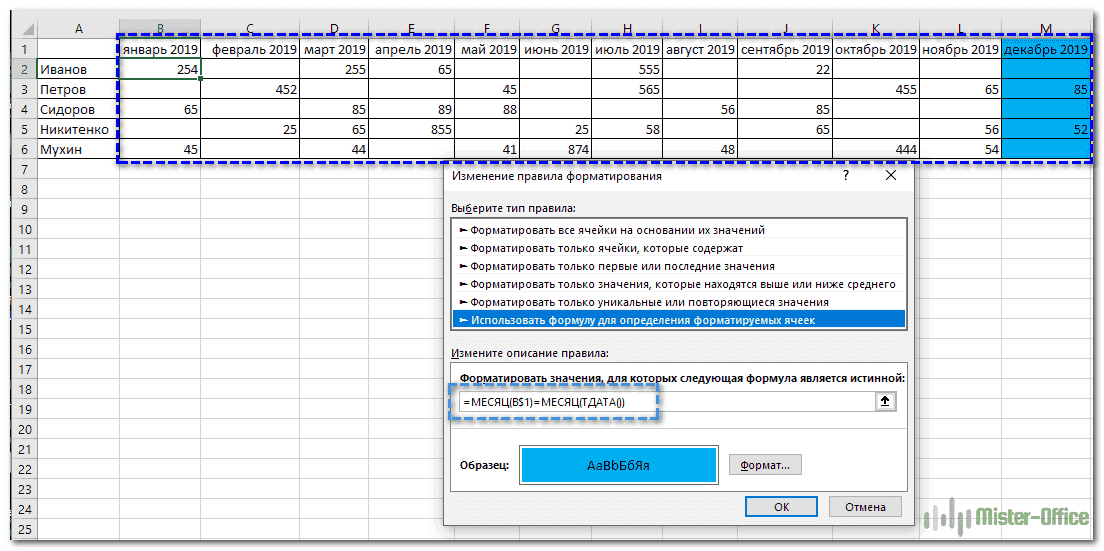1104x551 pixels.
Task: Click the blue sample format preview
Action: click(618, 465)
